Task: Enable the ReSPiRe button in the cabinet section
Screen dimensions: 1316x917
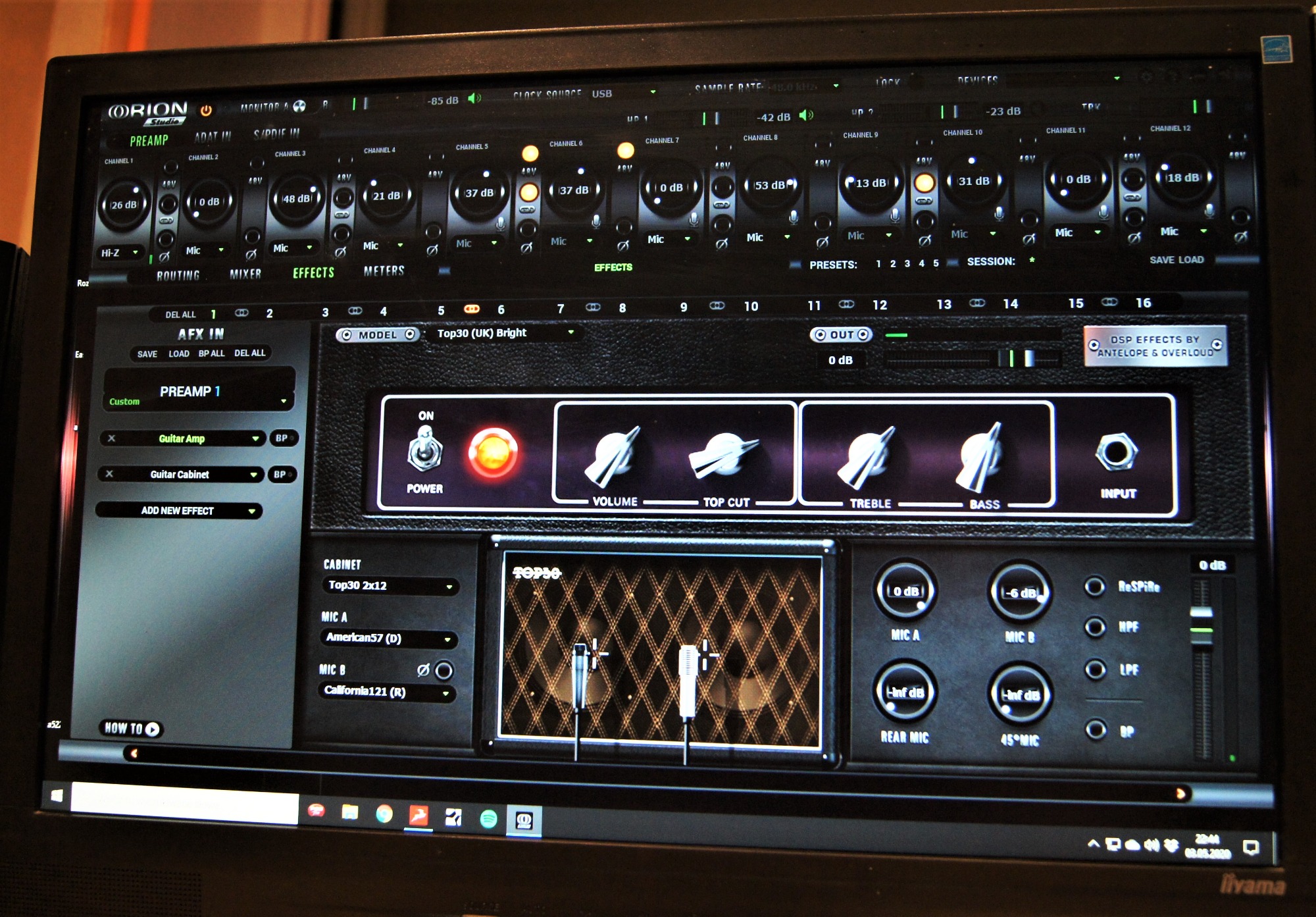Action: (1094, 585)
